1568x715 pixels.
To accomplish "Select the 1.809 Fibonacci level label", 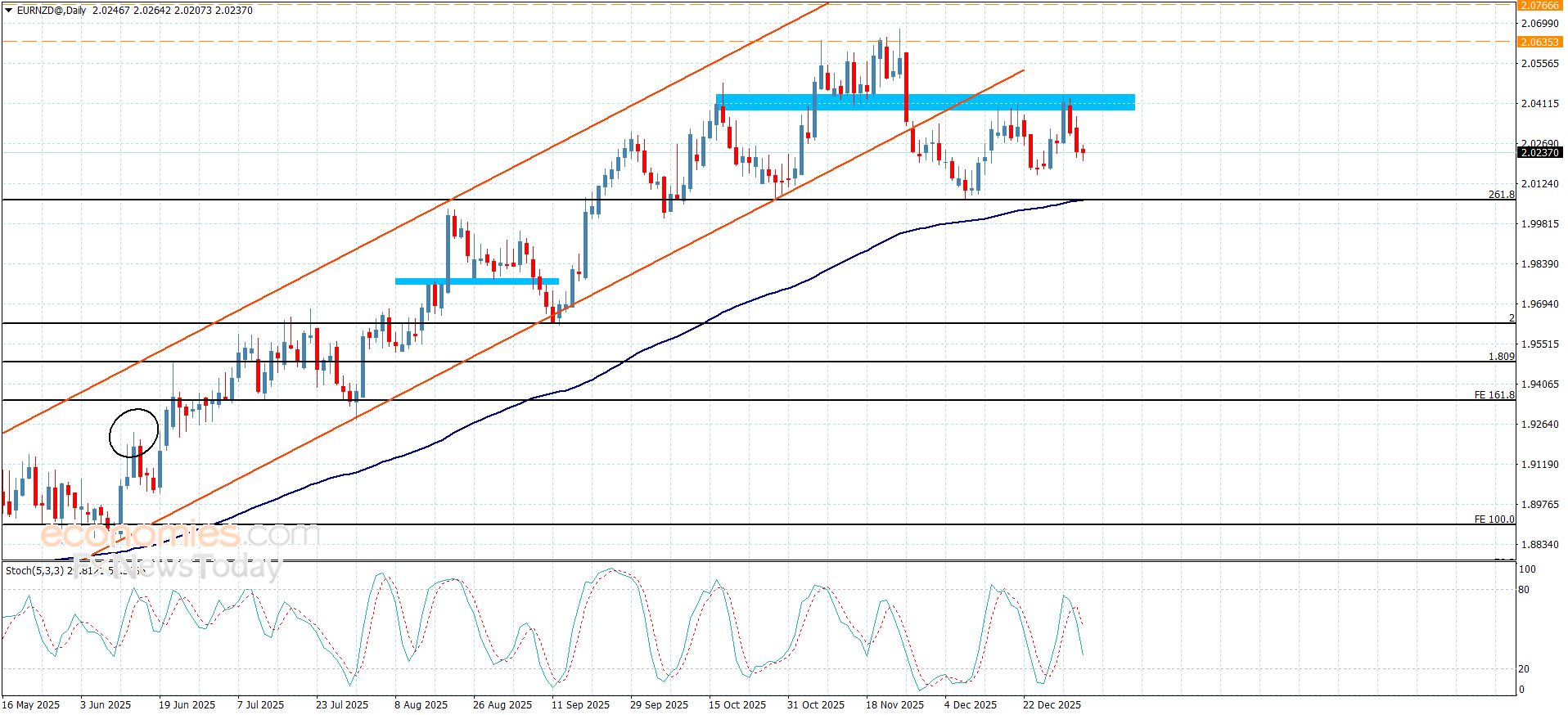I will pyautogui.click(x=1501, y=357).
